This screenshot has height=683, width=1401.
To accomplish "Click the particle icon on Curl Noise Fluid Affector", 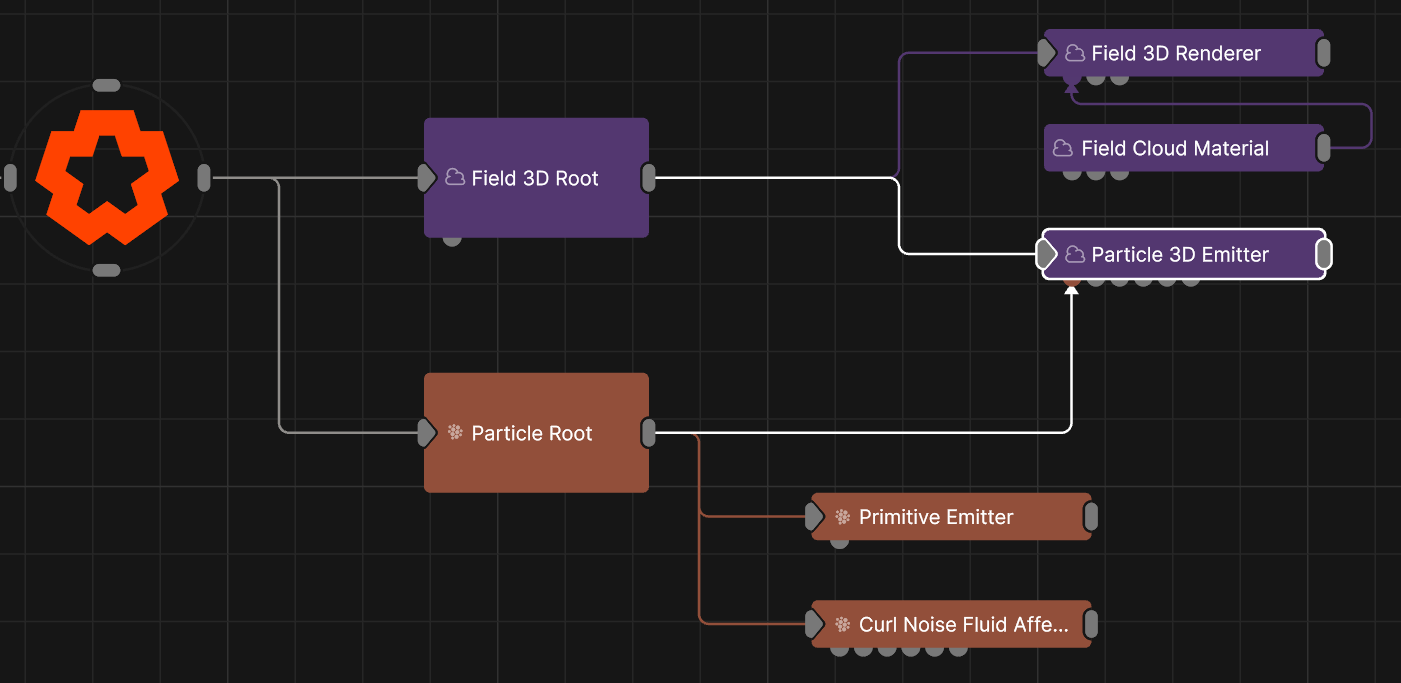I will pyautogui.click(x=842, y=625).
